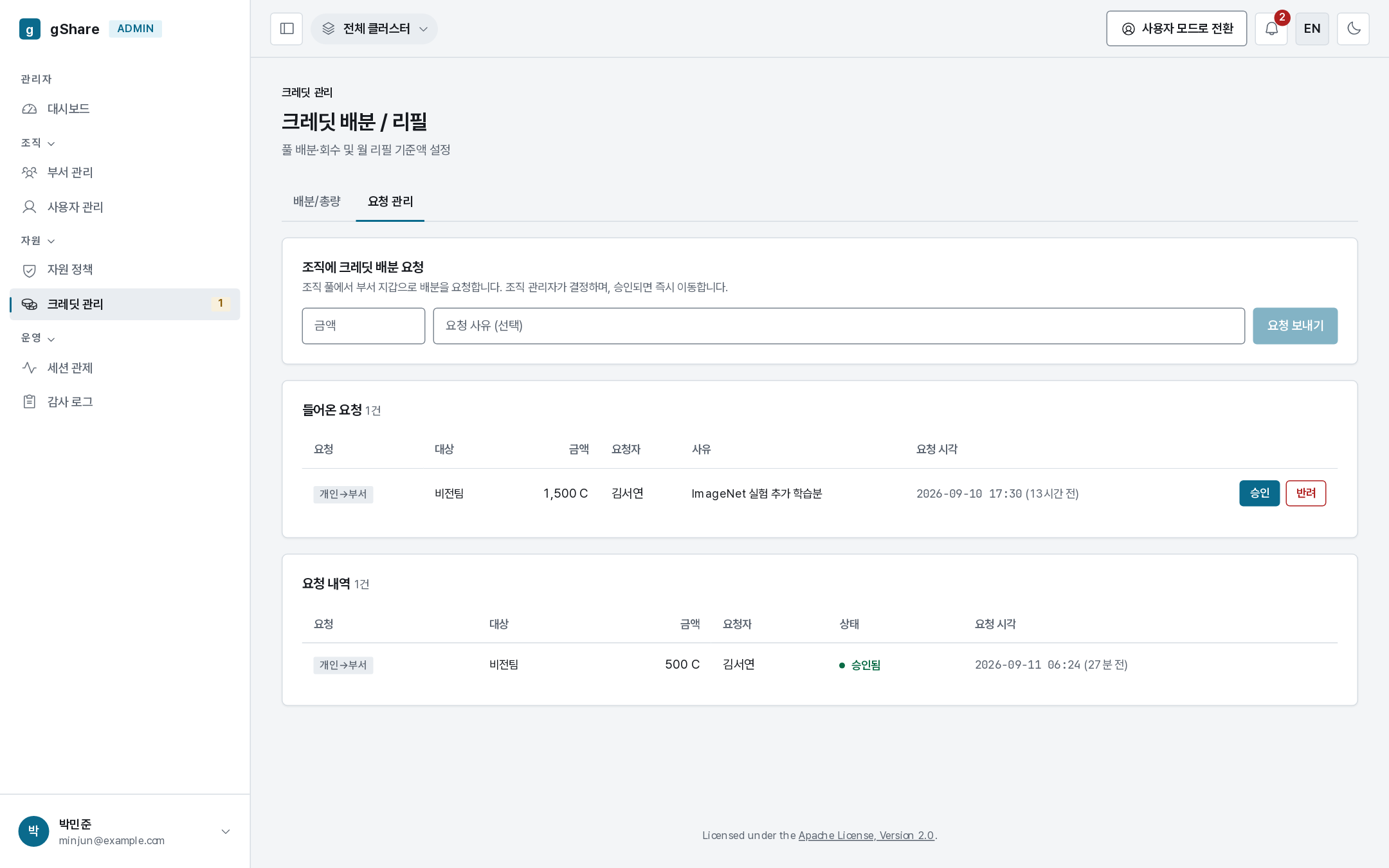This screenshot has height=868, width=1389.
Task: Click the 크레딧 관리 coins icon
Action: 30,304
